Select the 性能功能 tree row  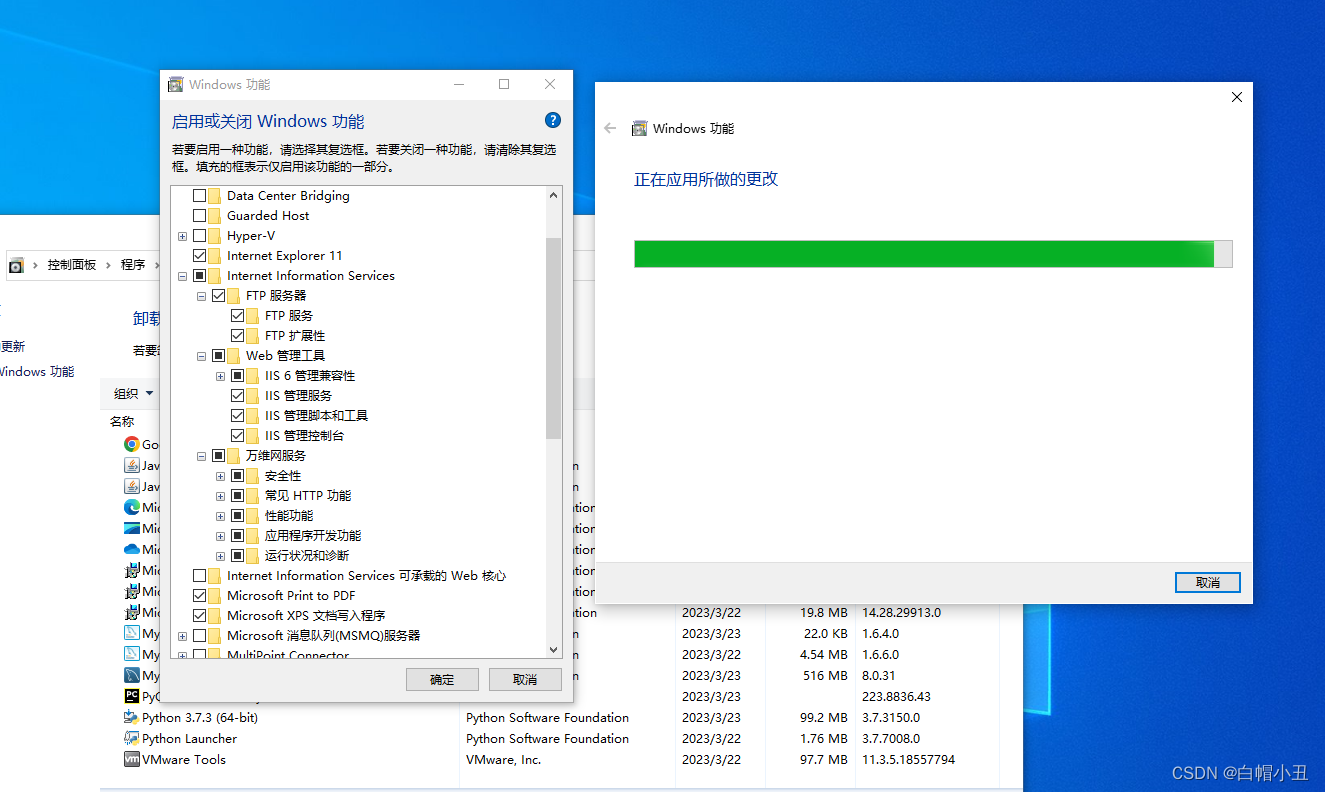click(x=288, y=516)
